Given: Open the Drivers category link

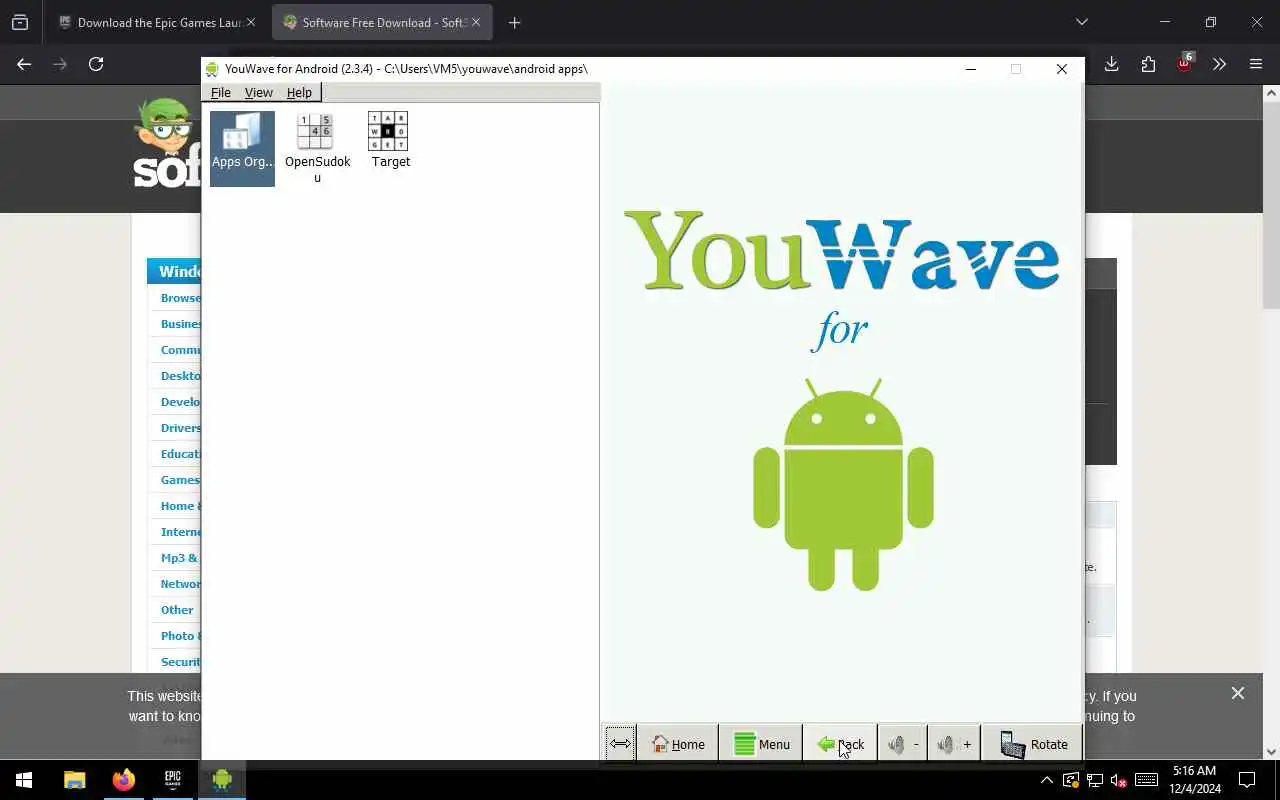Looking at the screenshot, I should tap(181, 428).
